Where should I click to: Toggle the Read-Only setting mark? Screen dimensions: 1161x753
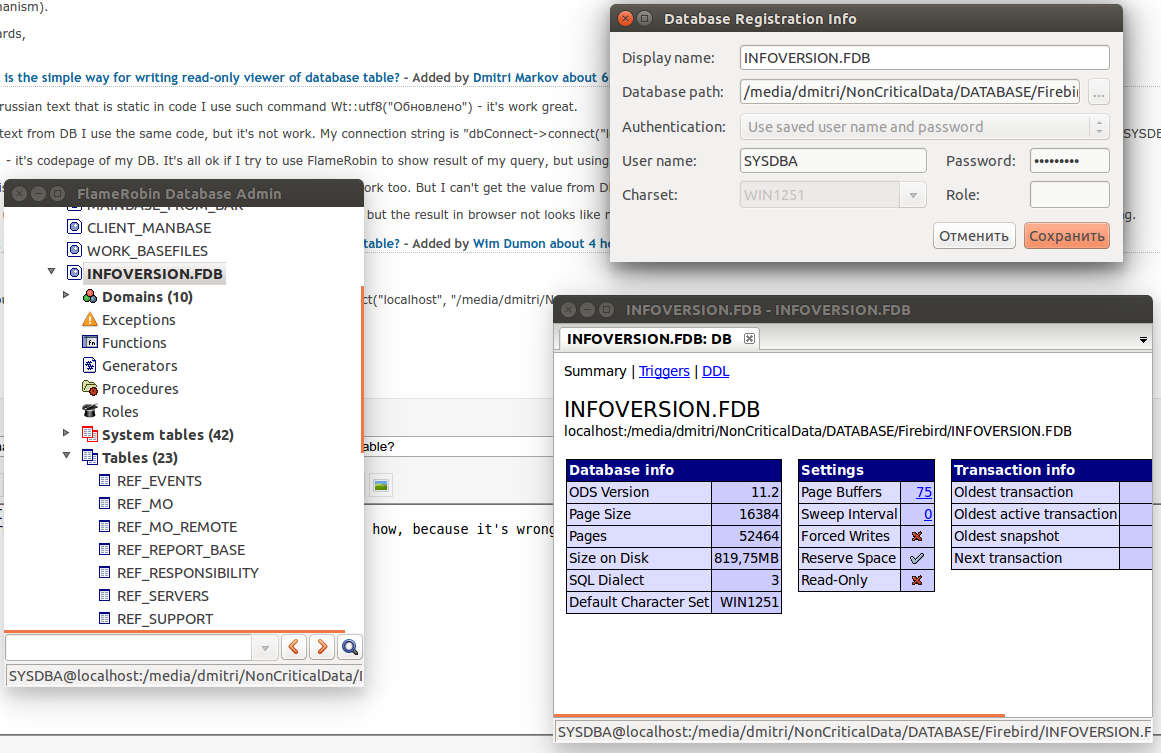click(917, 580)
